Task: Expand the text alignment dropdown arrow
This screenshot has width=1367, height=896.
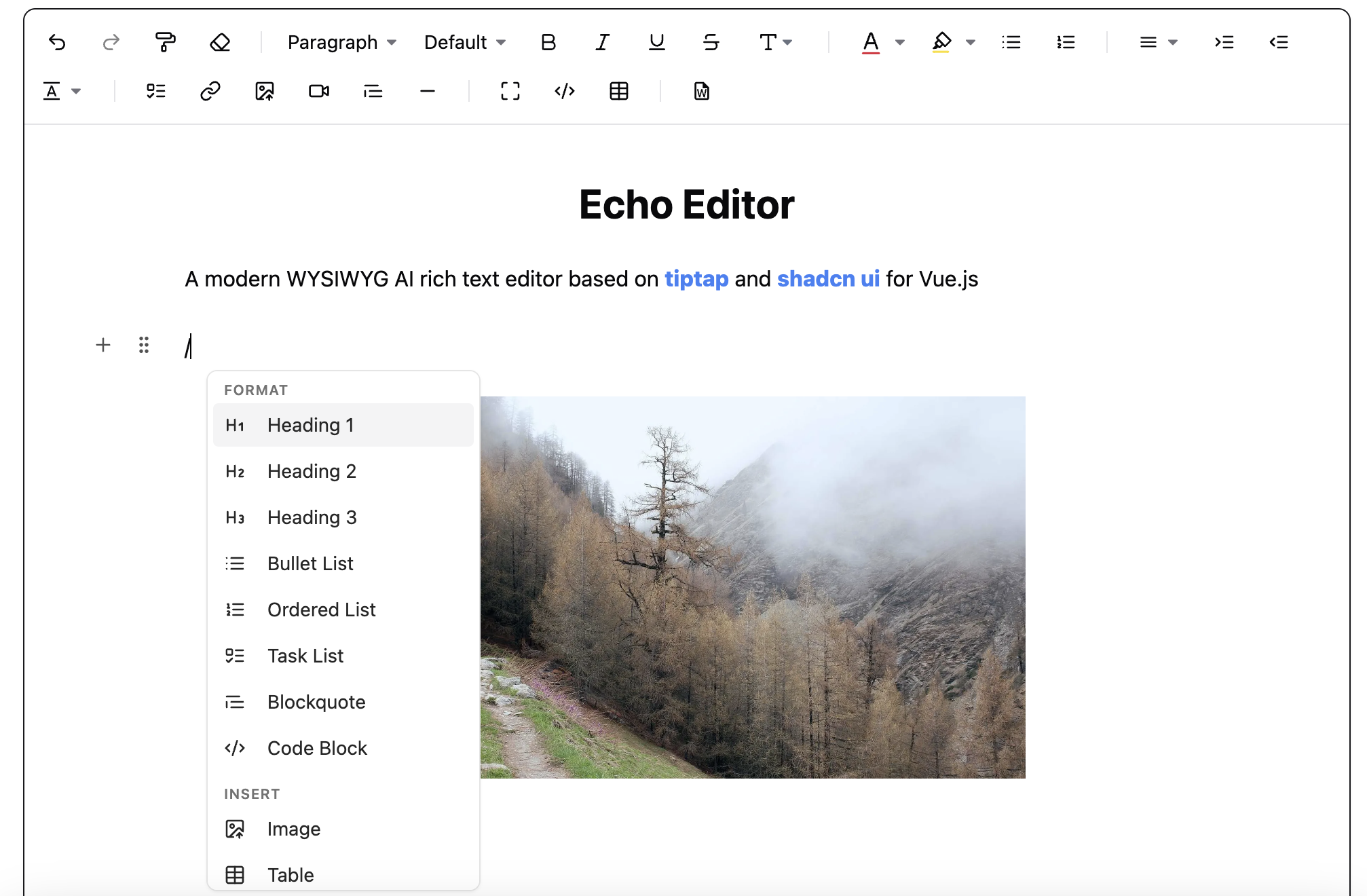Action: pos(1172,42)
